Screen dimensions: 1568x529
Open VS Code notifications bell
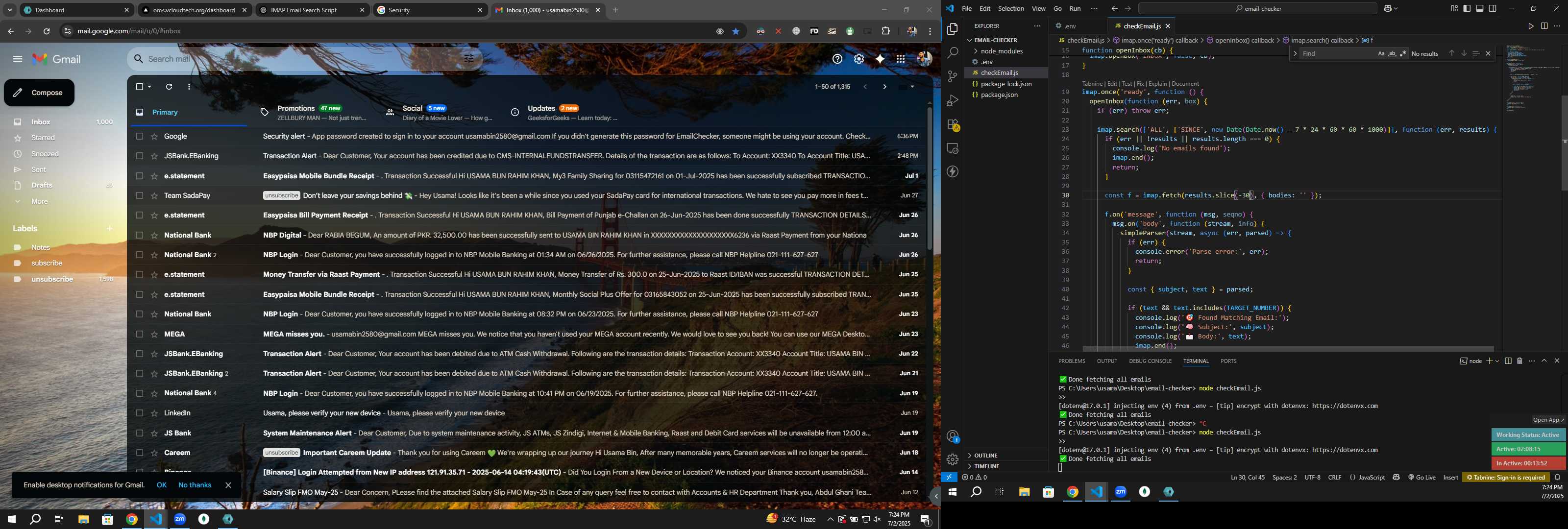(x=1558, y=477)
